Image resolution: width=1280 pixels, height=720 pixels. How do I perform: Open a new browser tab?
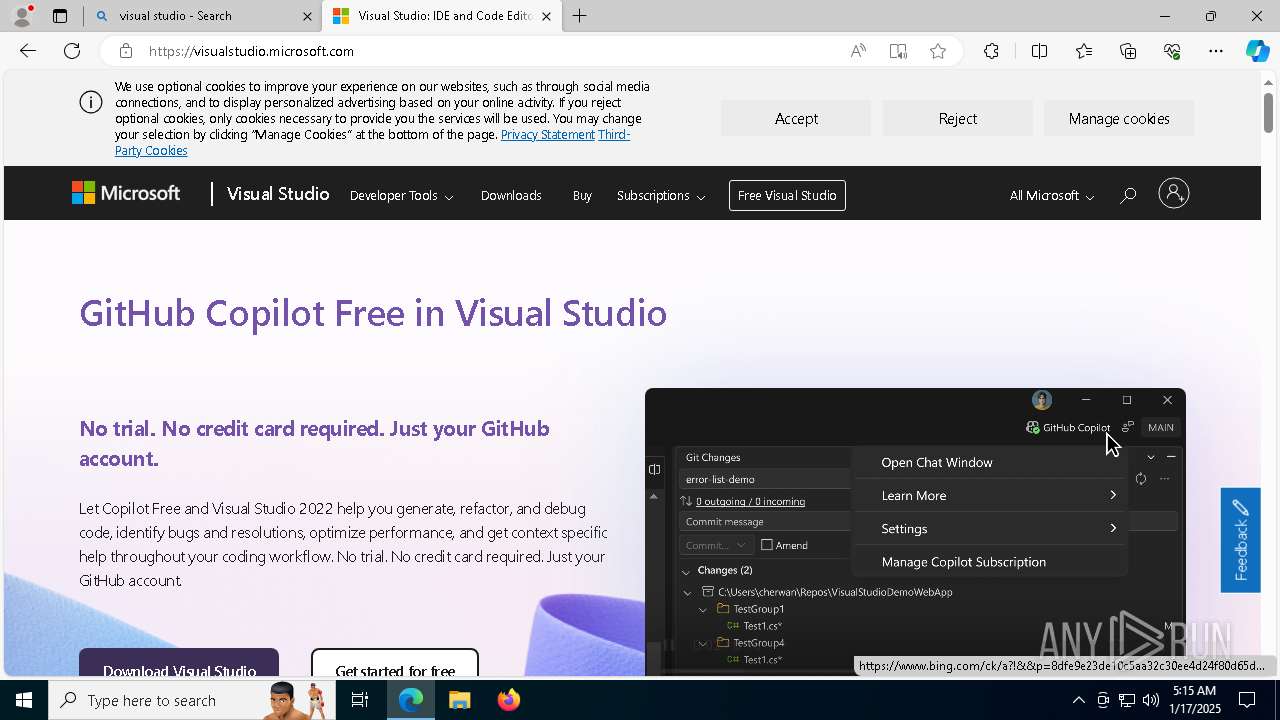[x=580, y=16]
